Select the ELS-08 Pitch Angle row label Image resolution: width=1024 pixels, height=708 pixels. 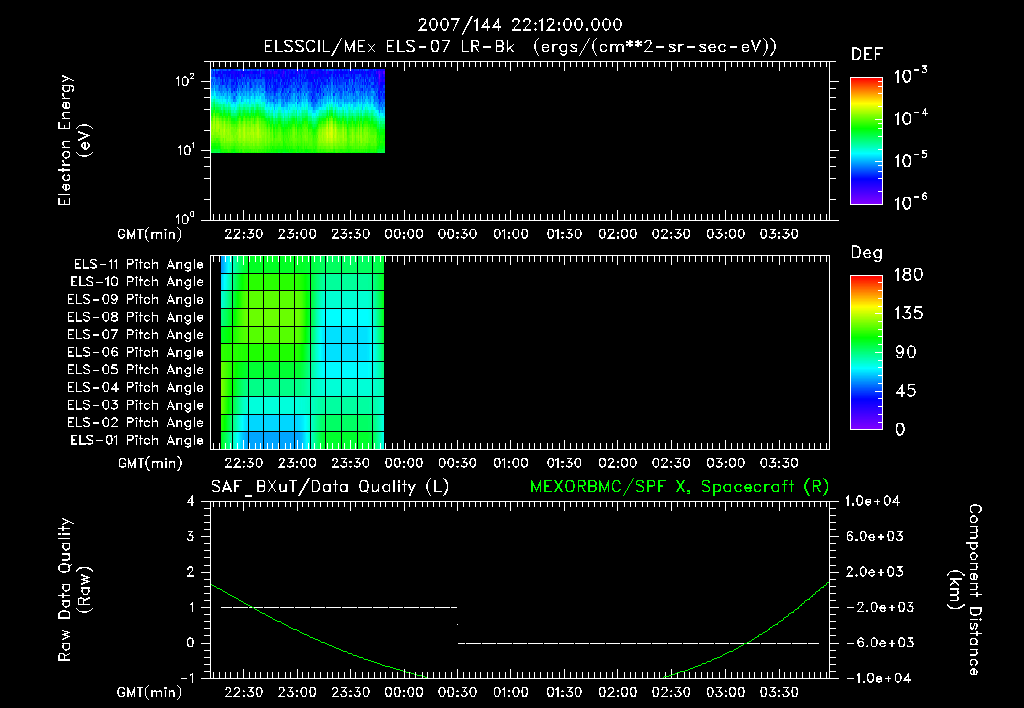click(x=135, y=317)
